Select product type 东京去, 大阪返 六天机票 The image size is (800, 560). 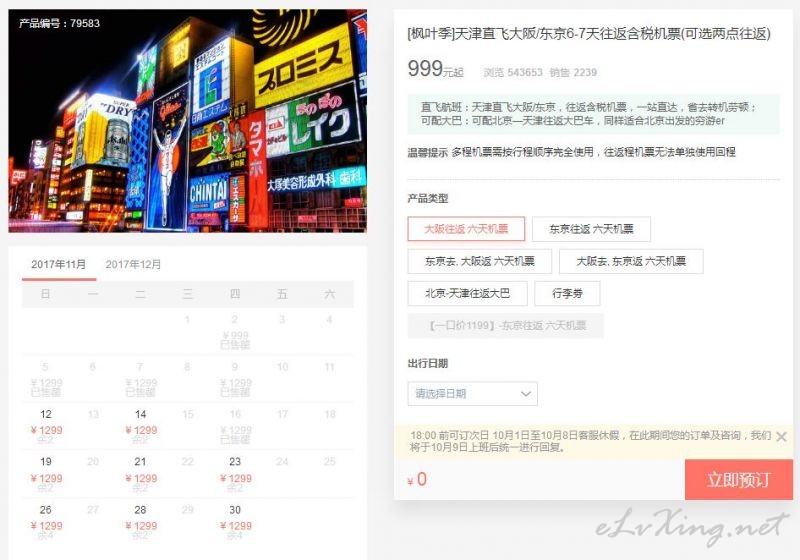coord(480,261)
